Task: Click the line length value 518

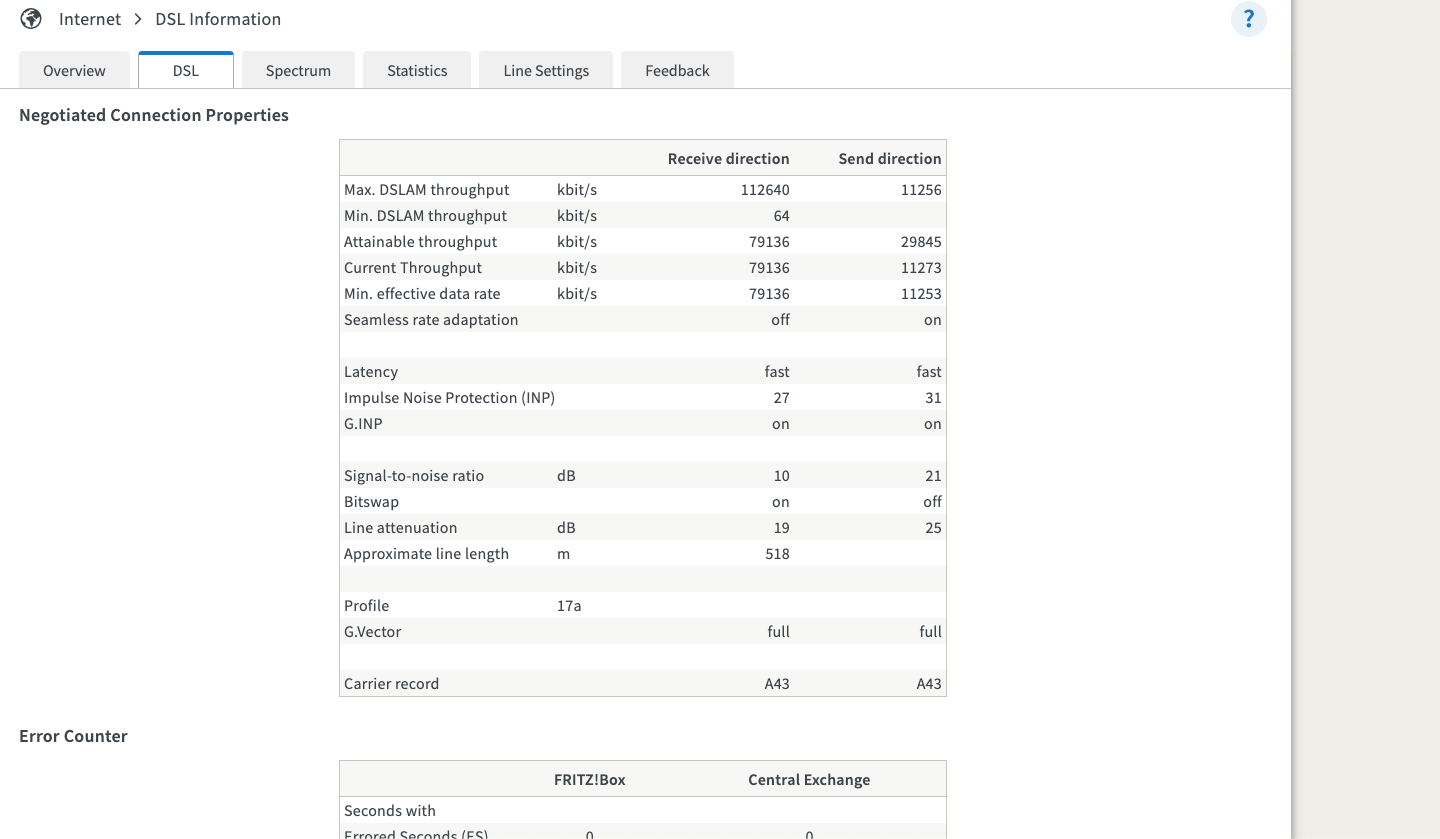Action: pyautogui.click(x=777, y=554)
